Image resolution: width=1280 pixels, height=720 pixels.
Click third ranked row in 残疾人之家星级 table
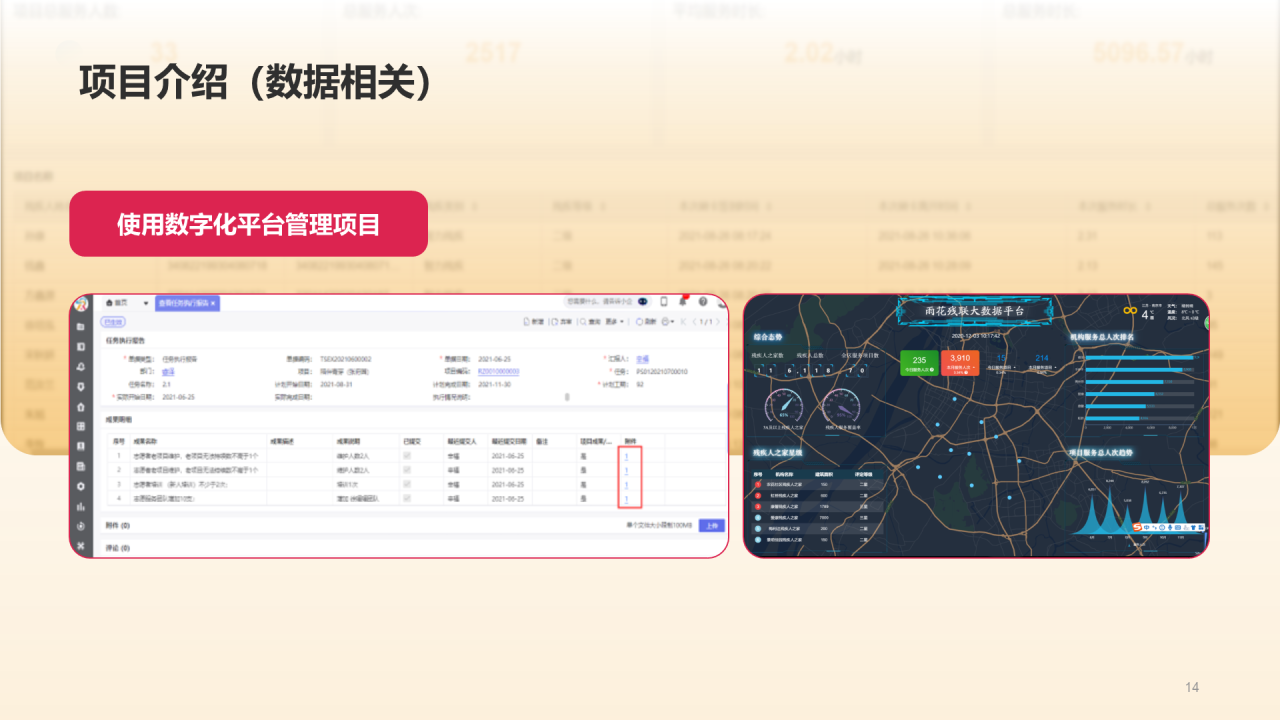(x=818, y=506)
